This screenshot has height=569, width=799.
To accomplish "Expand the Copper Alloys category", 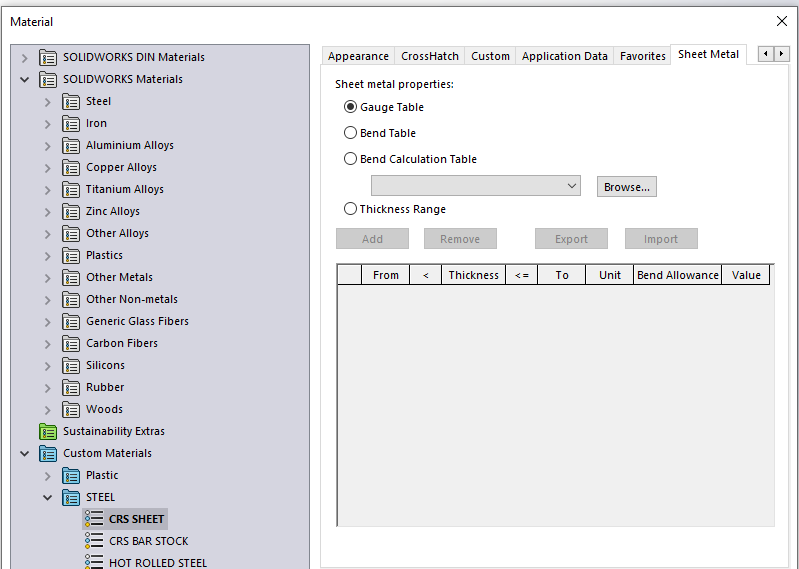I will click(47, 168).
